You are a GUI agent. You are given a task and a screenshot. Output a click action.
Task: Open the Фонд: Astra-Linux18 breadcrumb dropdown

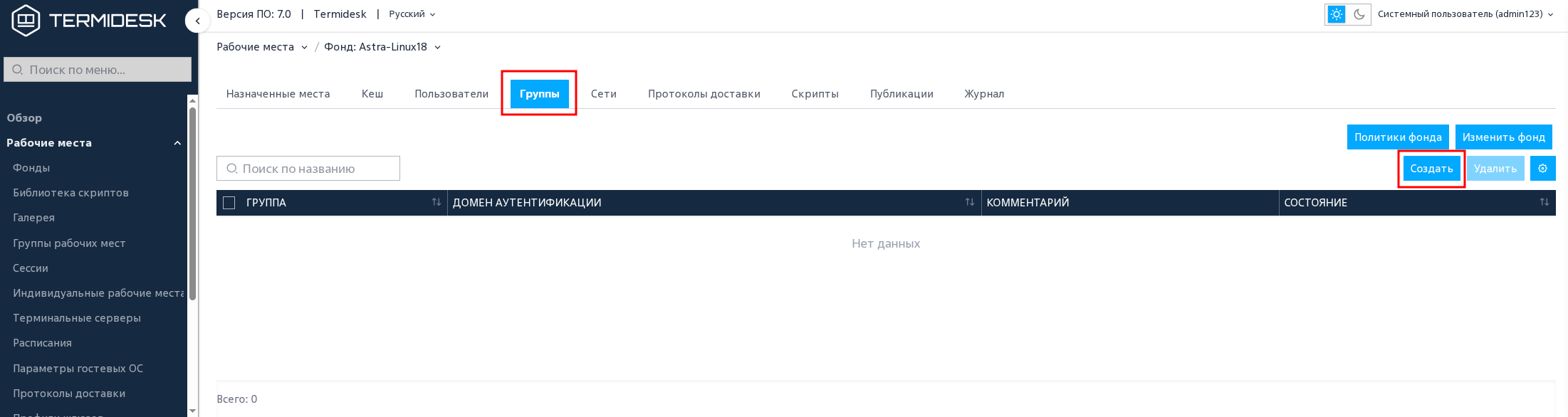(382, 47)
